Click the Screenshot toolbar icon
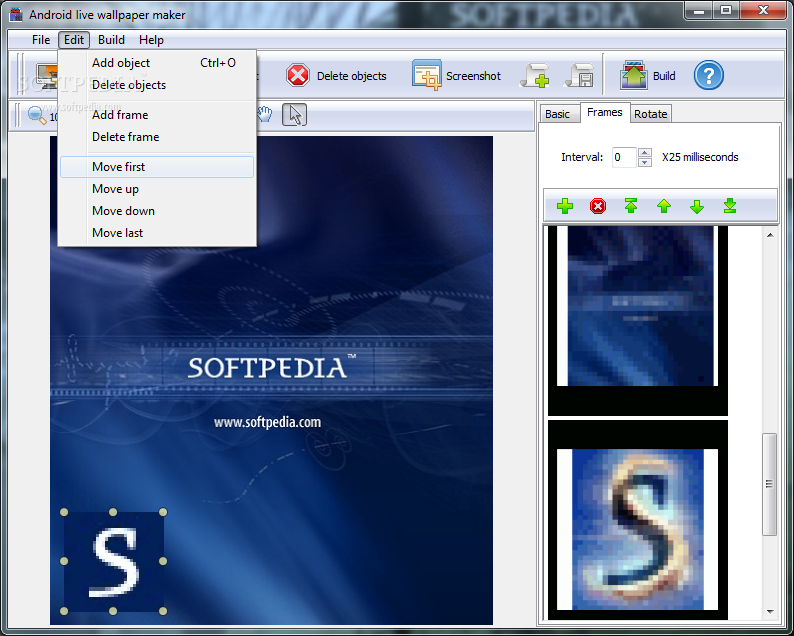 coord(426,75)
